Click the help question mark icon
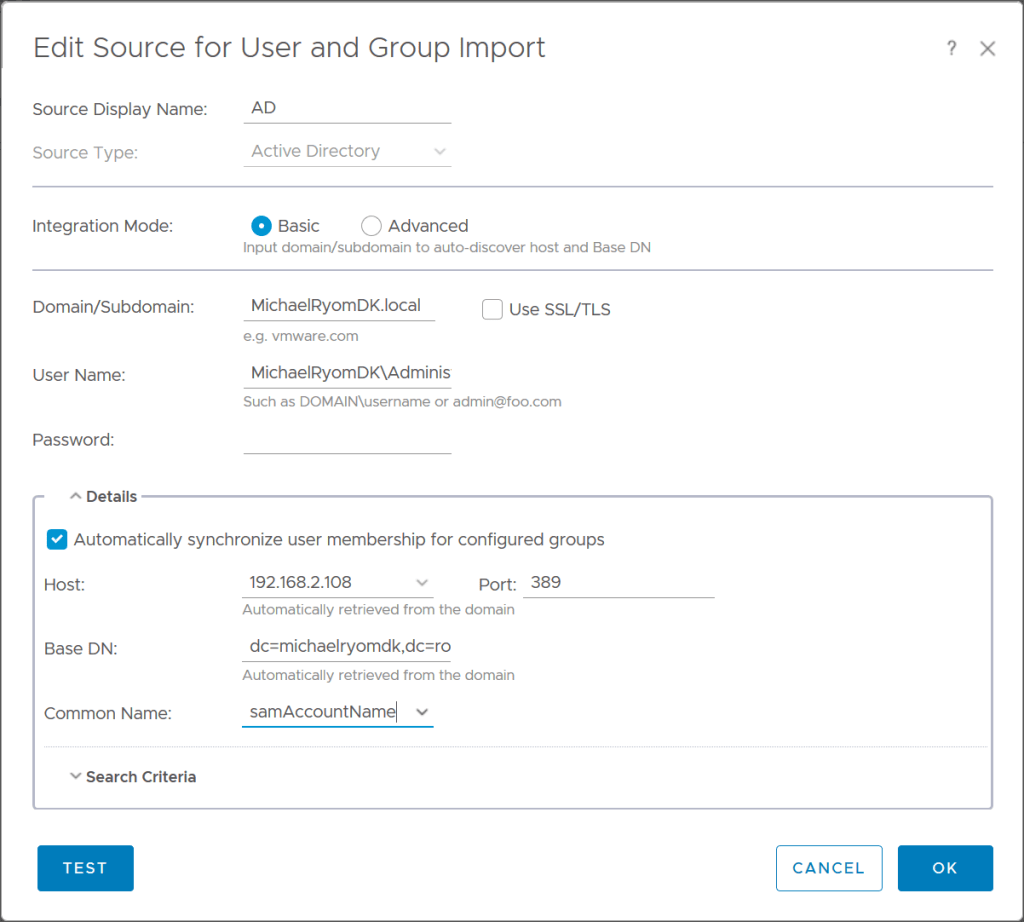Image resolution: width=1024 pixels, height=922 pixels. [951, 48]
